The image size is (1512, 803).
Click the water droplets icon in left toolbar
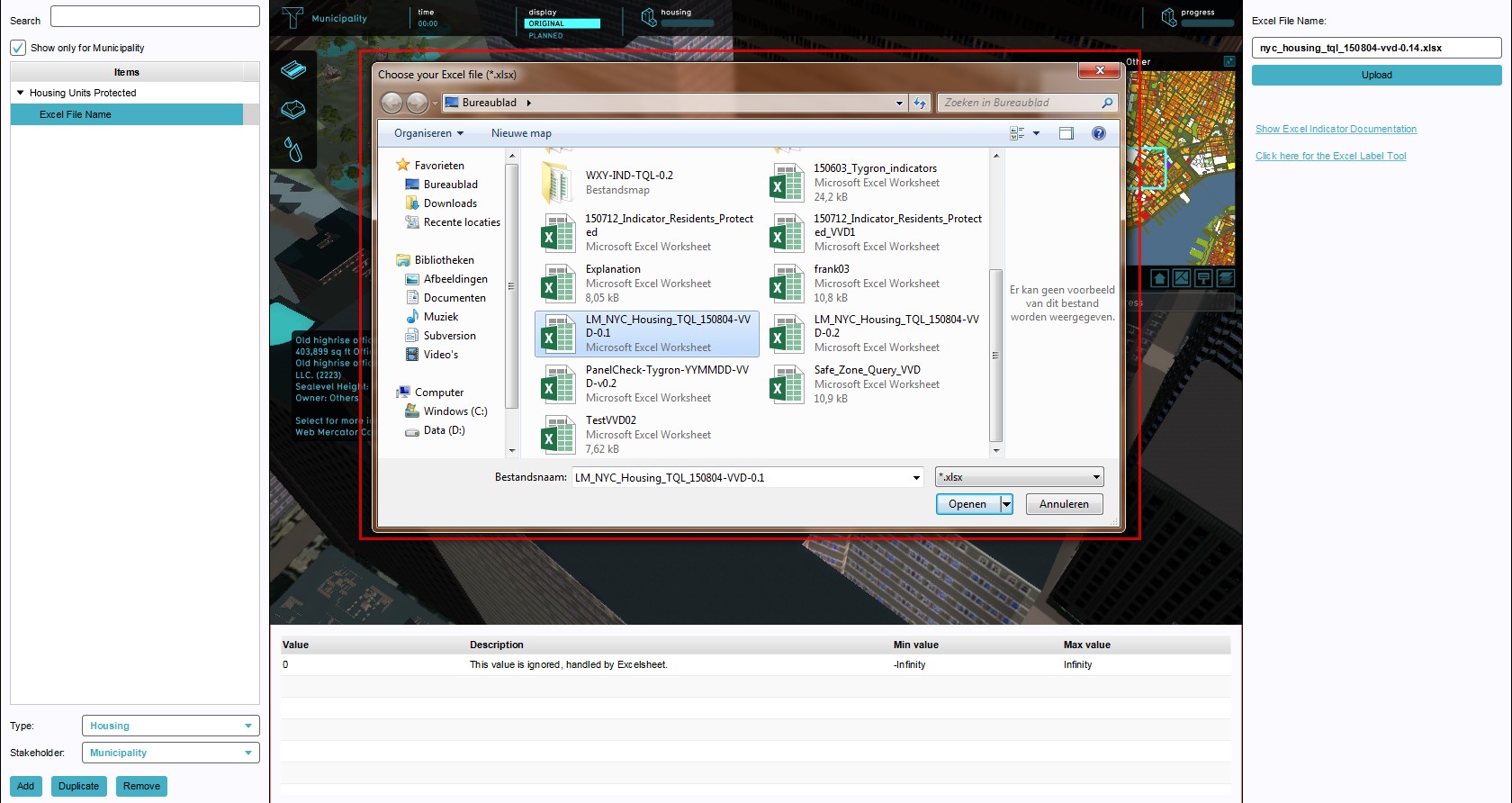tap(293, 149)
